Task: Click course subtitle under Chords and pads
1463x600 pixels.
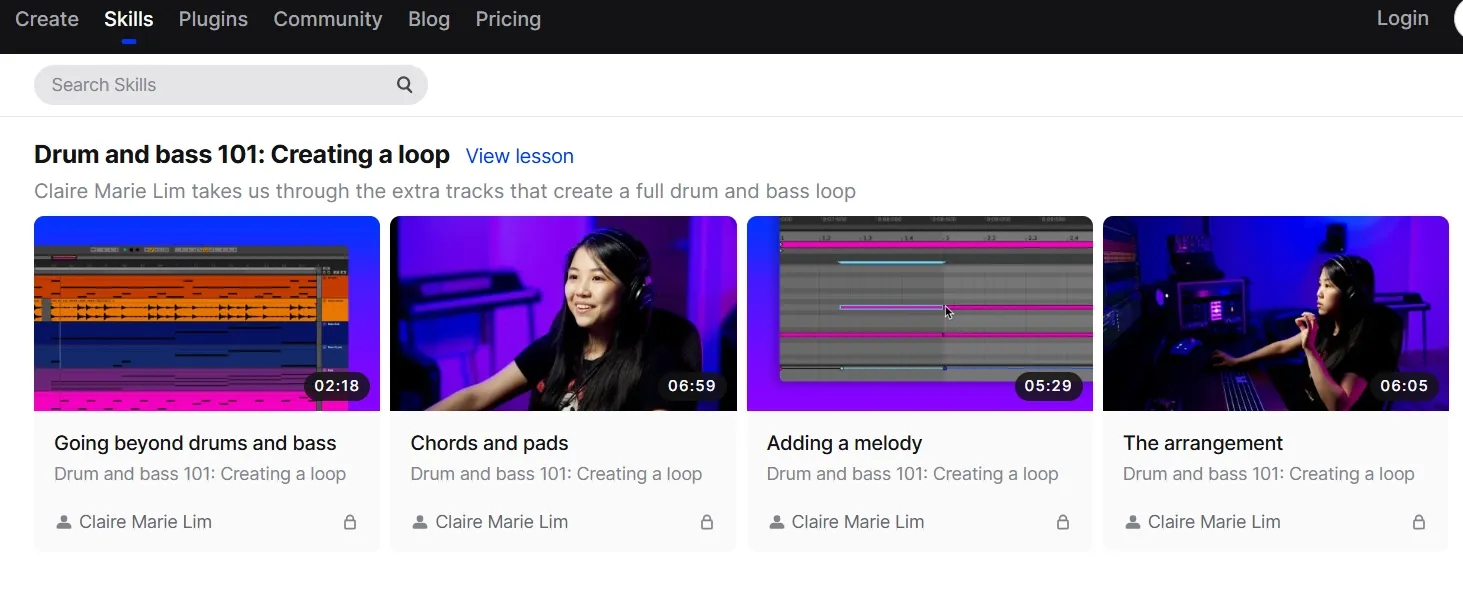Action: pyautogui.click(x=556, y=474)
